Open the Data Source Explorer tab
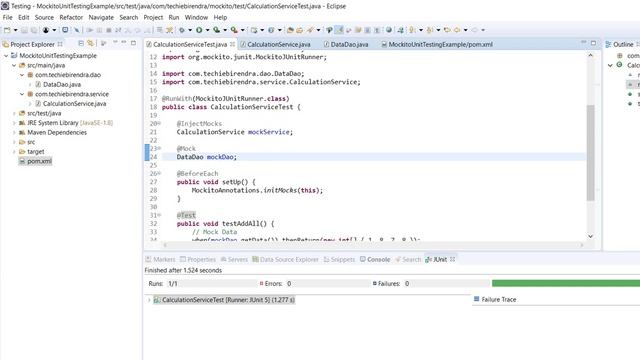This screenshot has width=640, height=360. pyautogui.click(x=285, y=259)
